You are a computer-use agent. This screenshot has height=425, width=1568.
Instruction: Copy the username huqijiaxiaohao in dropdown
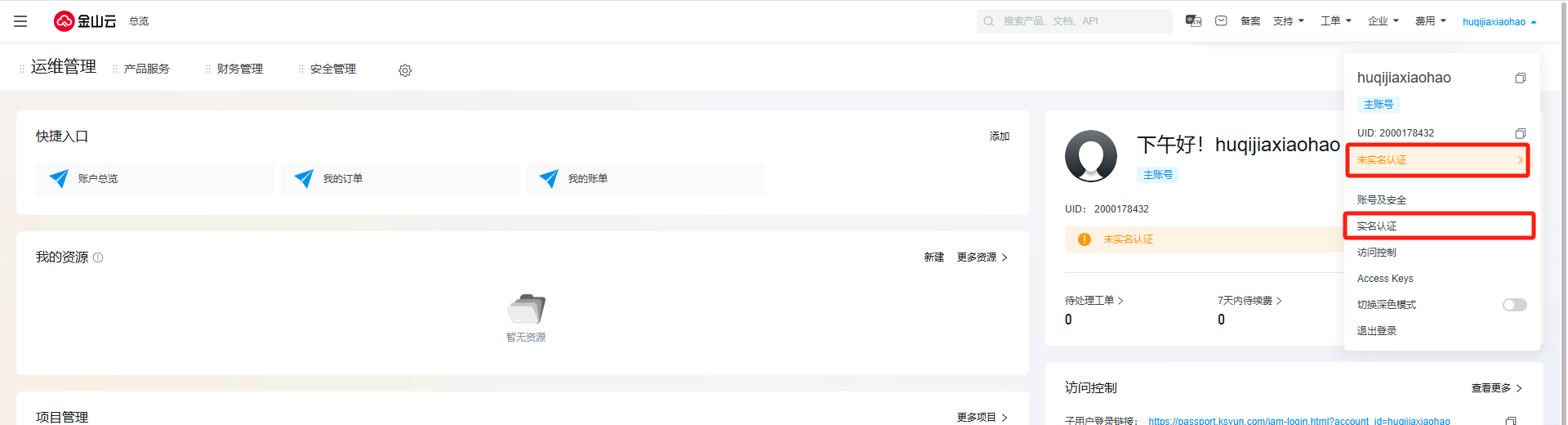click(x=1520, y=78)
